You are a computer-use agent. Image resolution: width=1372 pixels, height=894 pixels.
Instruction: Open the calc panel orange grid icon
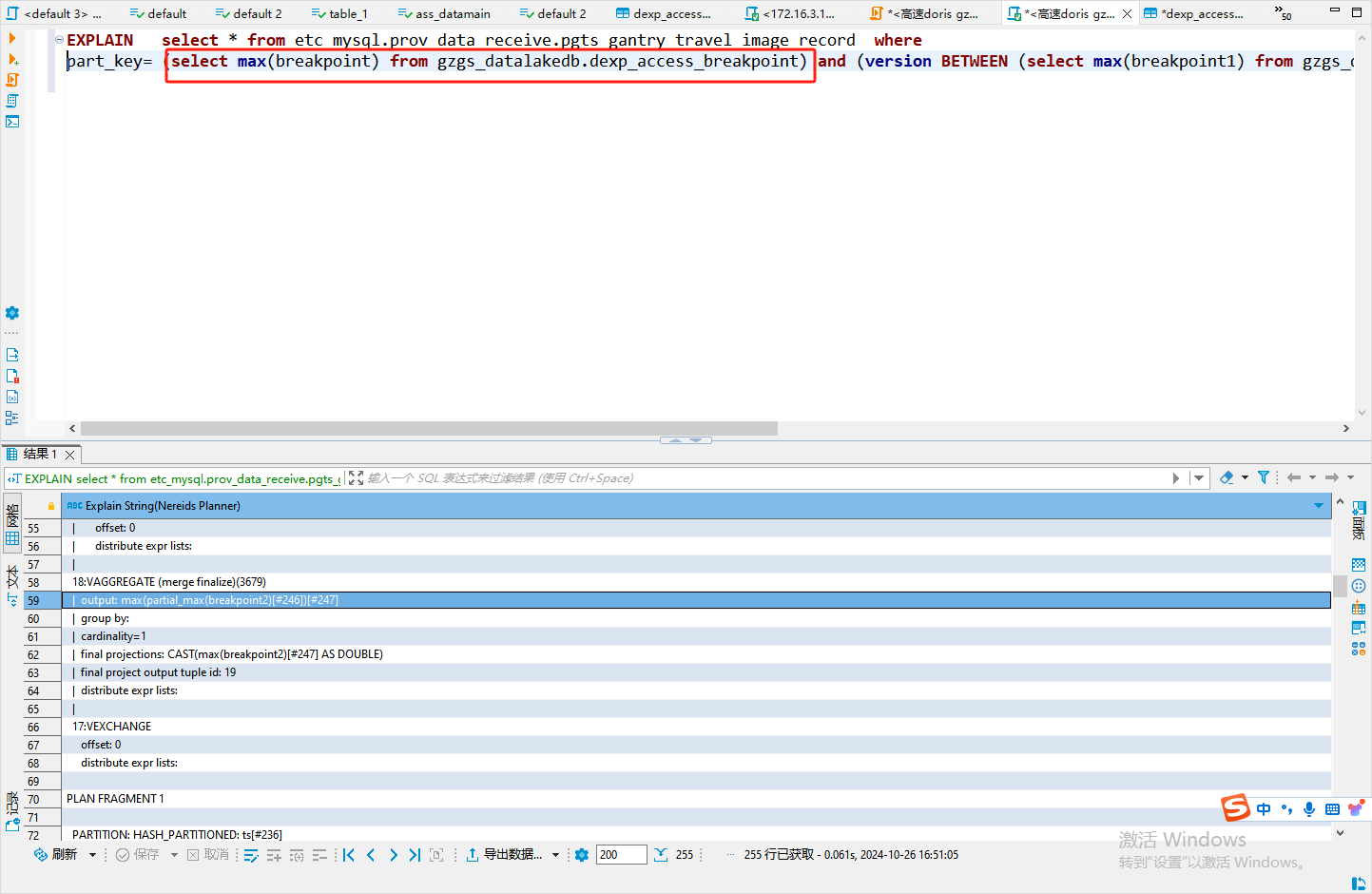[1359, 607]
